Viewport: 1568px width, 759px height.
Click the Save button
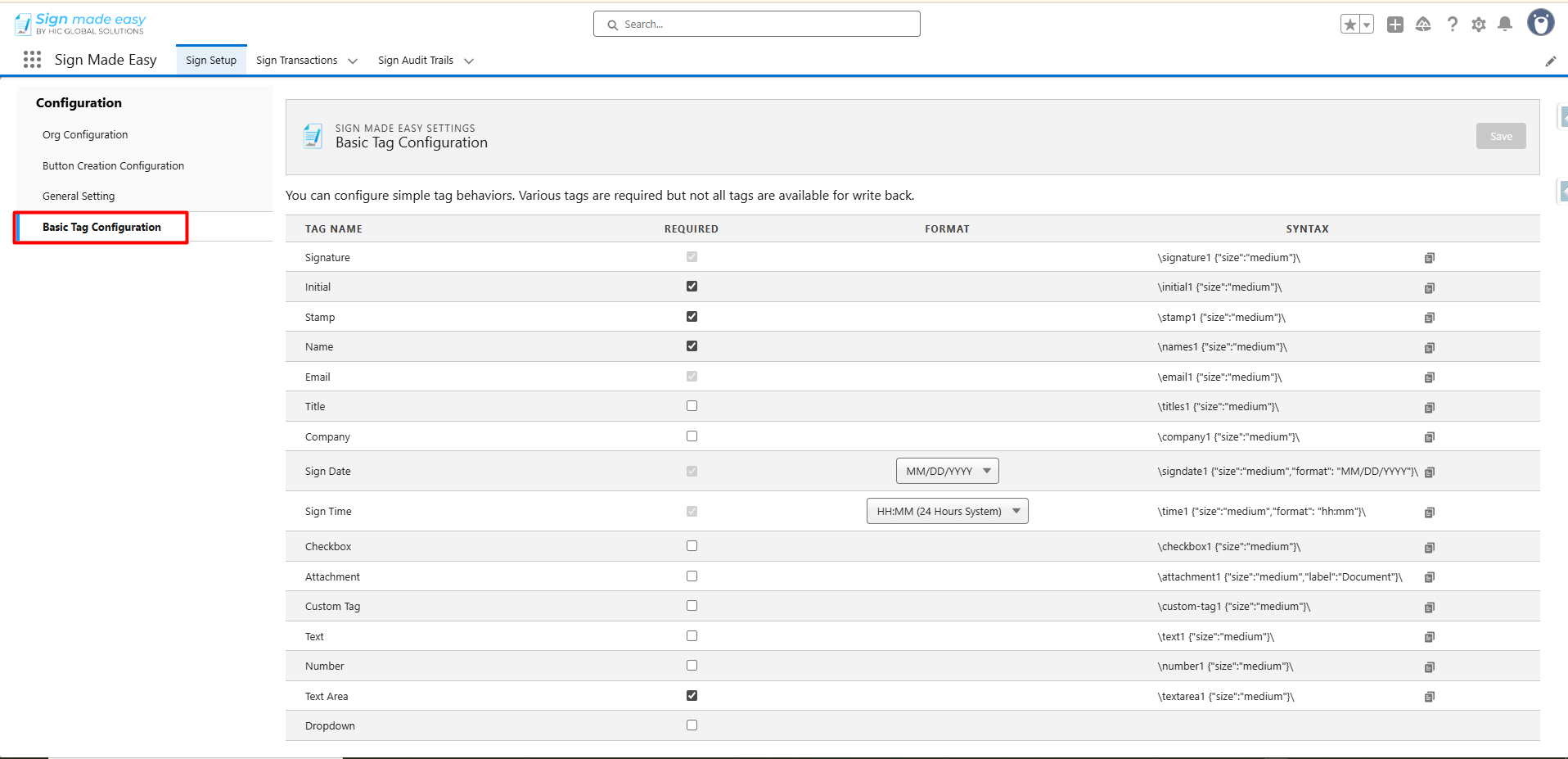point(1500,137)
